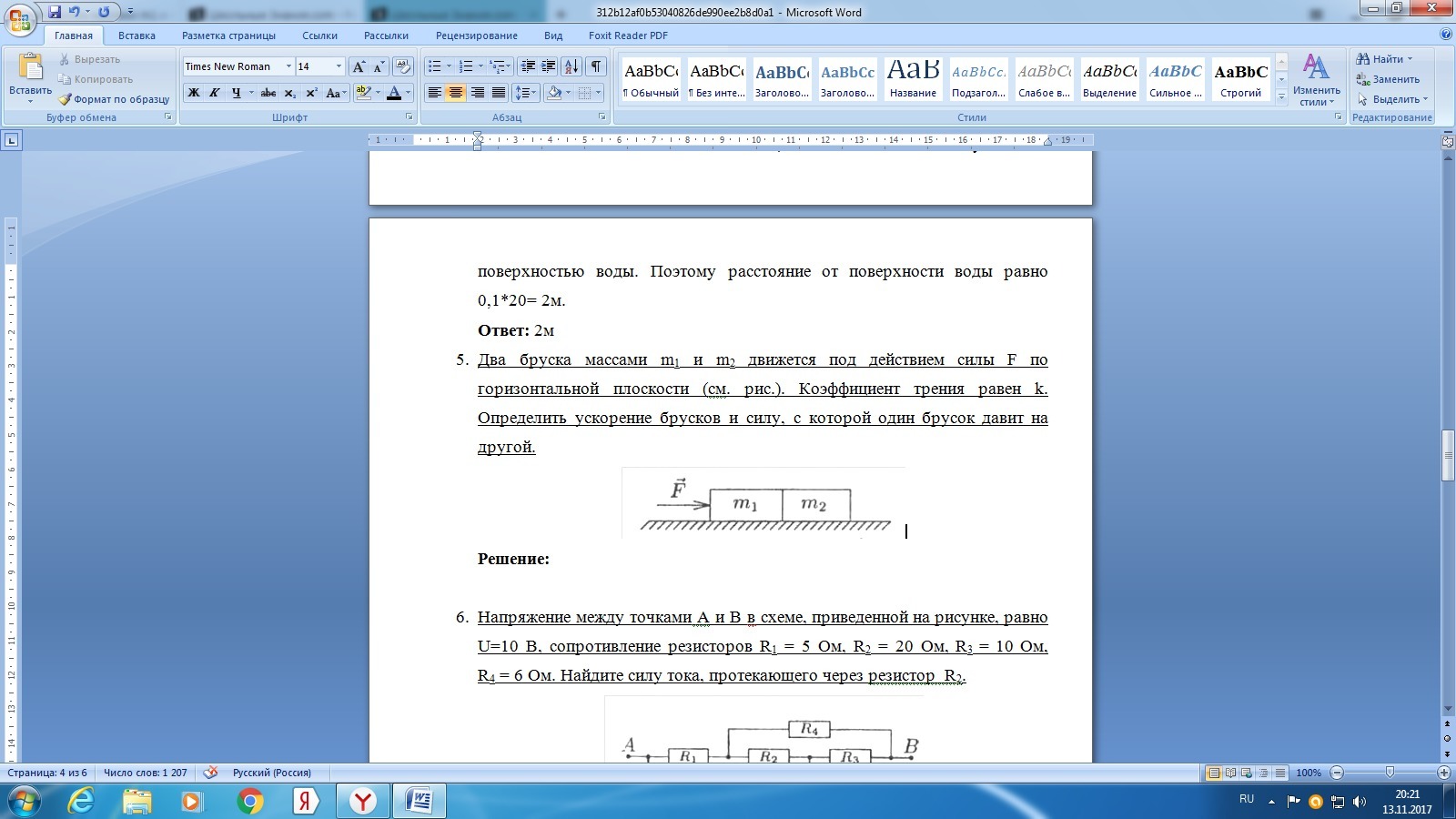1456x819 pixels.
Task: Expand the numbering list dropdown arrow
Action: click(480, 66)
